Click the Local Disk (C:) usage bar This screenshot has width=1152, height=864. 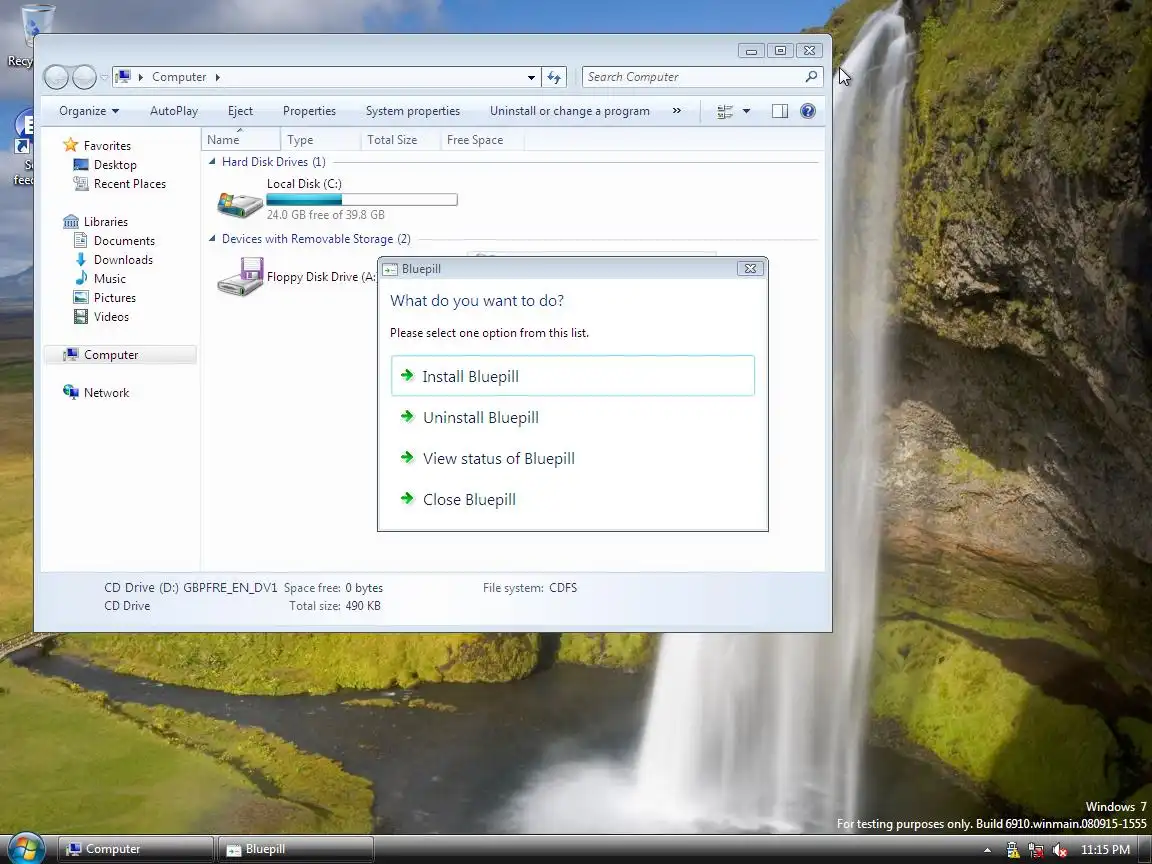361,200
